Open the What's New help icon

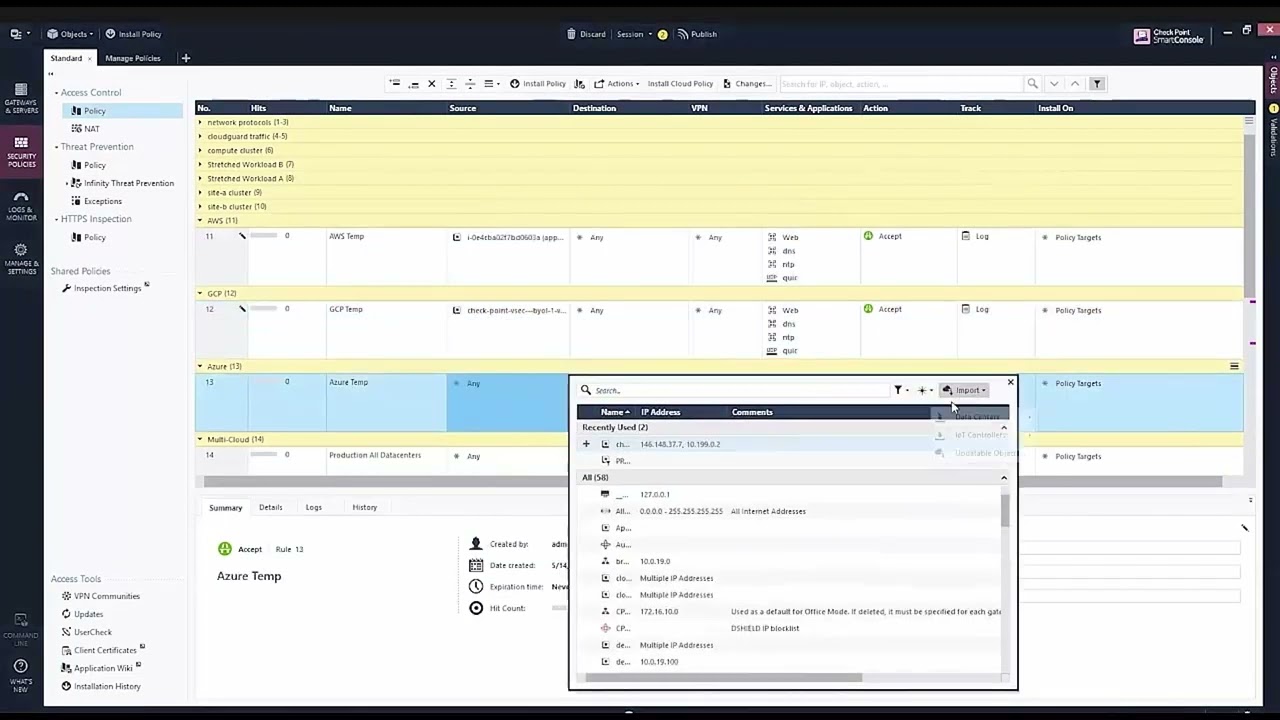point(21,675)
